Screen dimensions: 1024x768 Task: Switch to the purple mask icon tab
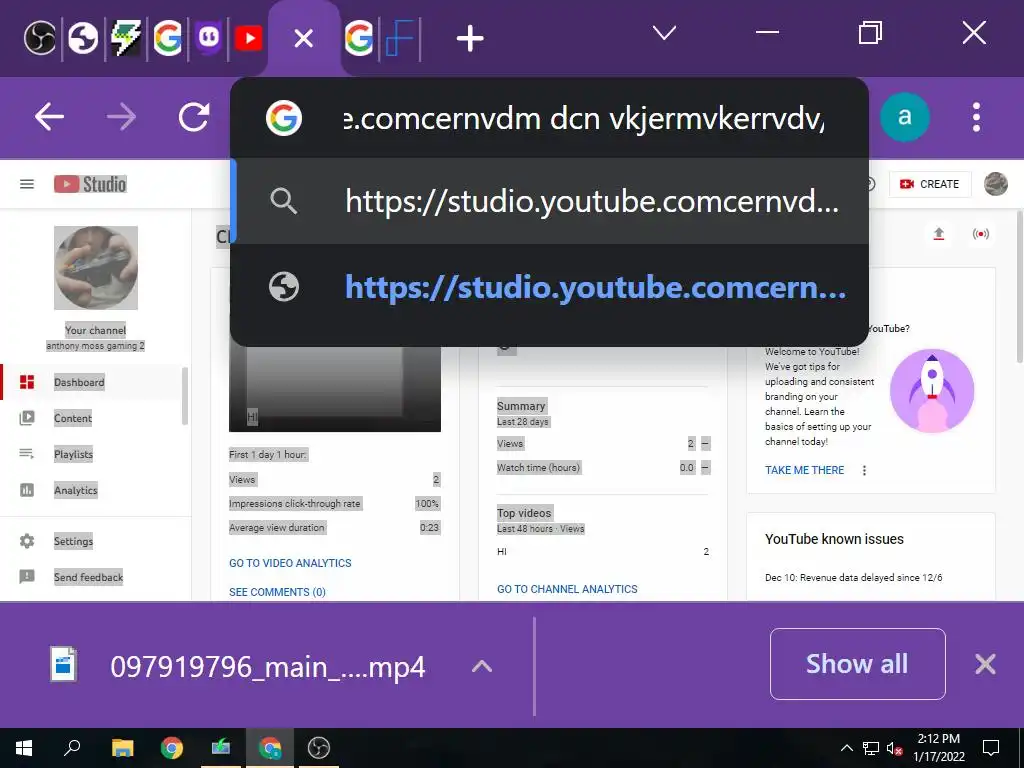208,39
